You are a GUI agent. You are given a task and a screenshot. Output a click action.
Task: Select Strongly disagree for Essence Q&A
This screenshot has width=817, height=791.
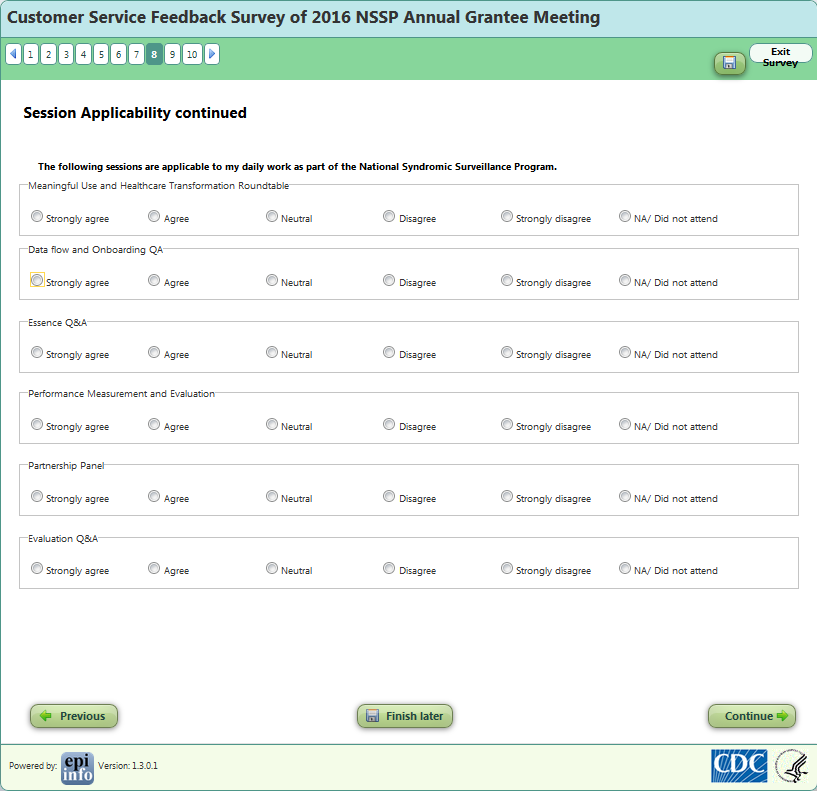click(x=507, y=352)
